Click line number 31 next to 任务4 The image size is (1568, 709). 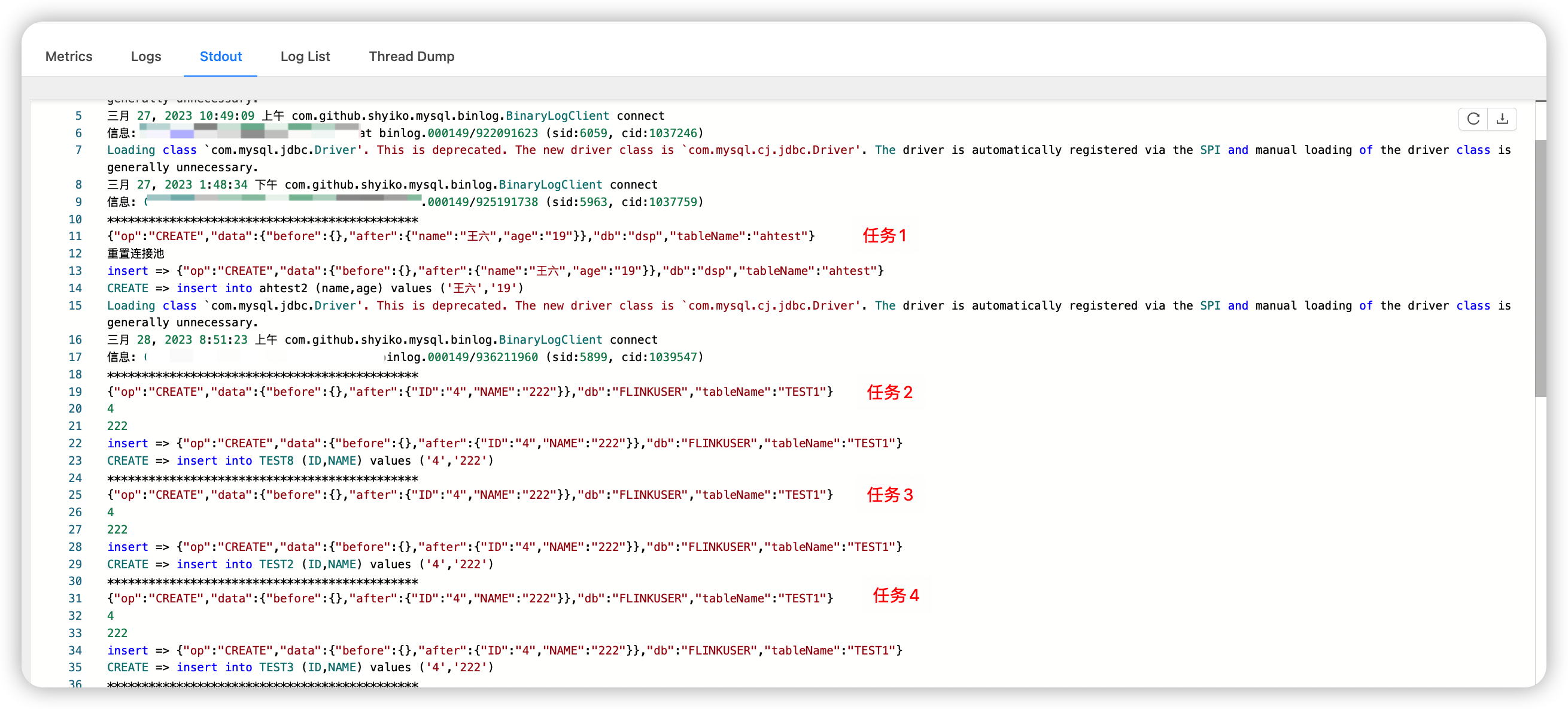click(x=75, y=598)
